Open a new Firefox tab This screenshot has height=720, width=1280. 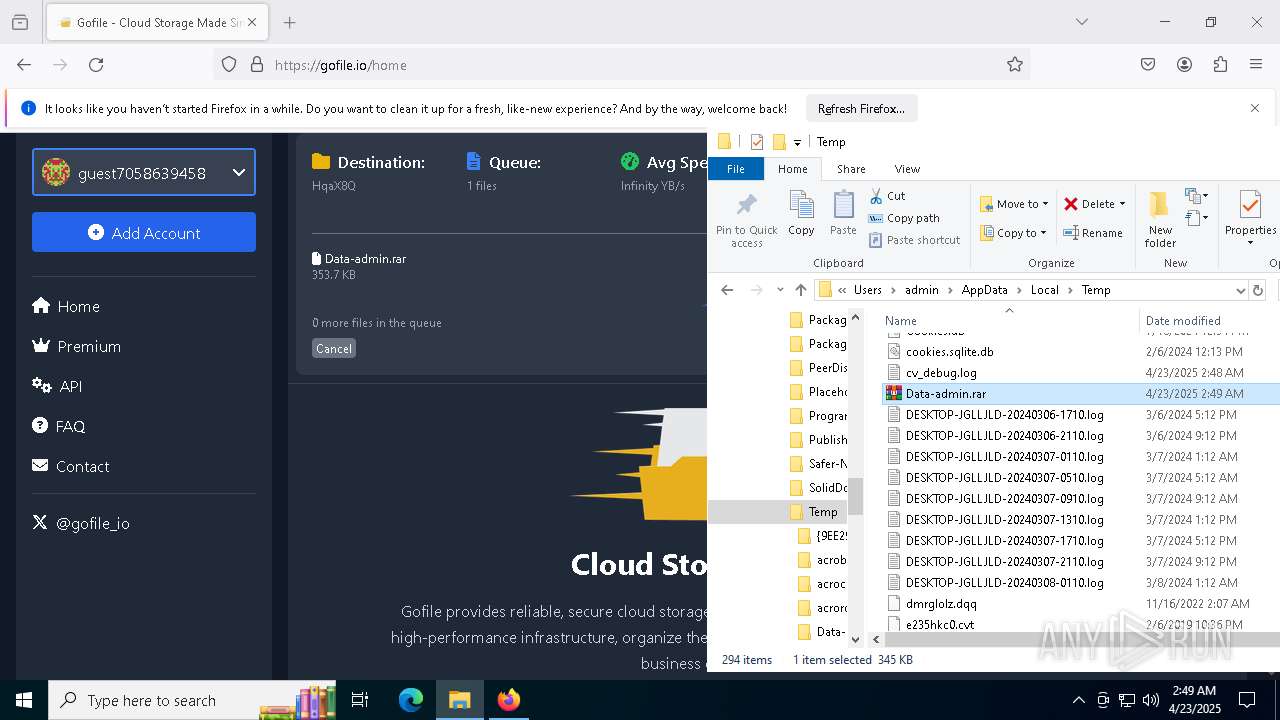289,22
